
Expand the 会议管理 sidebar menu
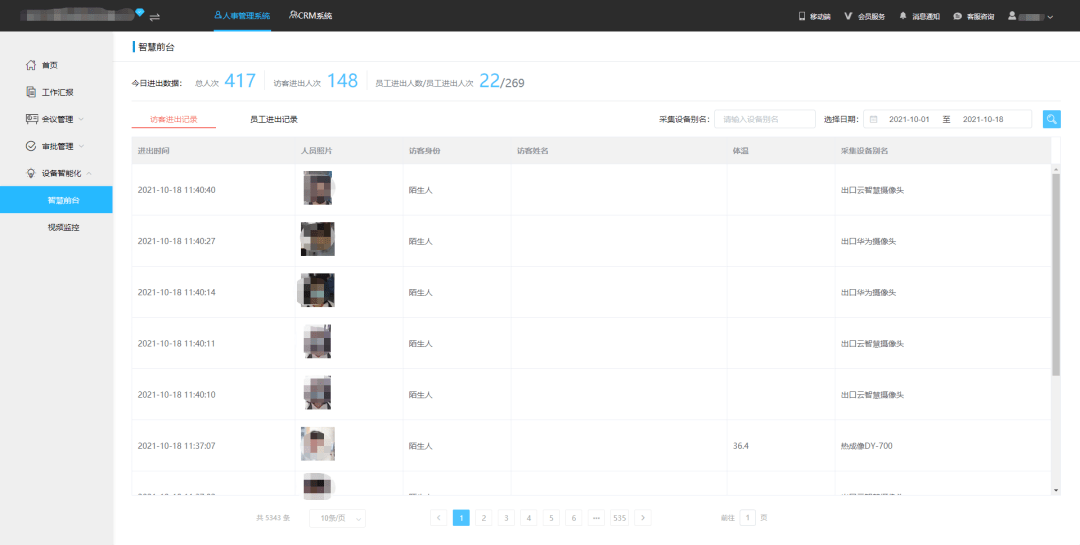56,119
